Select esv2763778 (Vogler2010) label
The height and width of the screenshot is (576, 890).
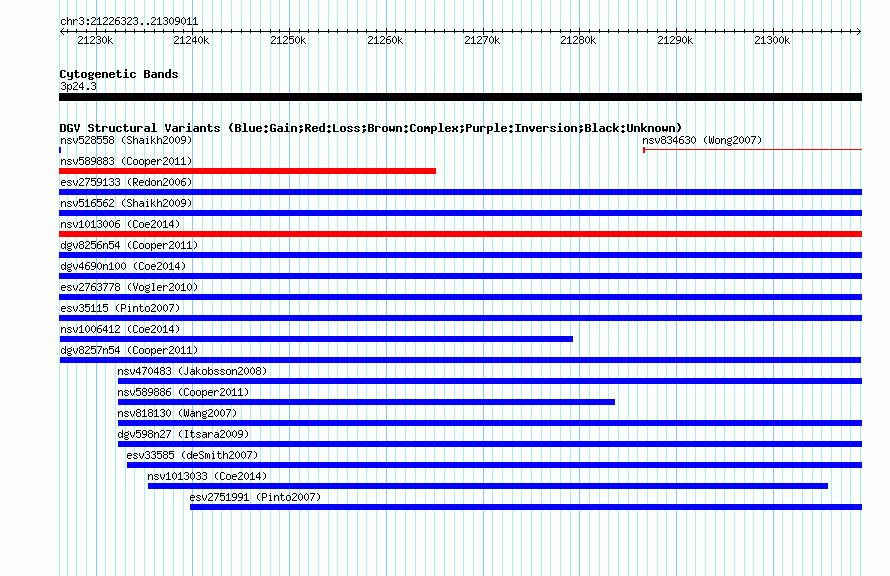point(129,287)
